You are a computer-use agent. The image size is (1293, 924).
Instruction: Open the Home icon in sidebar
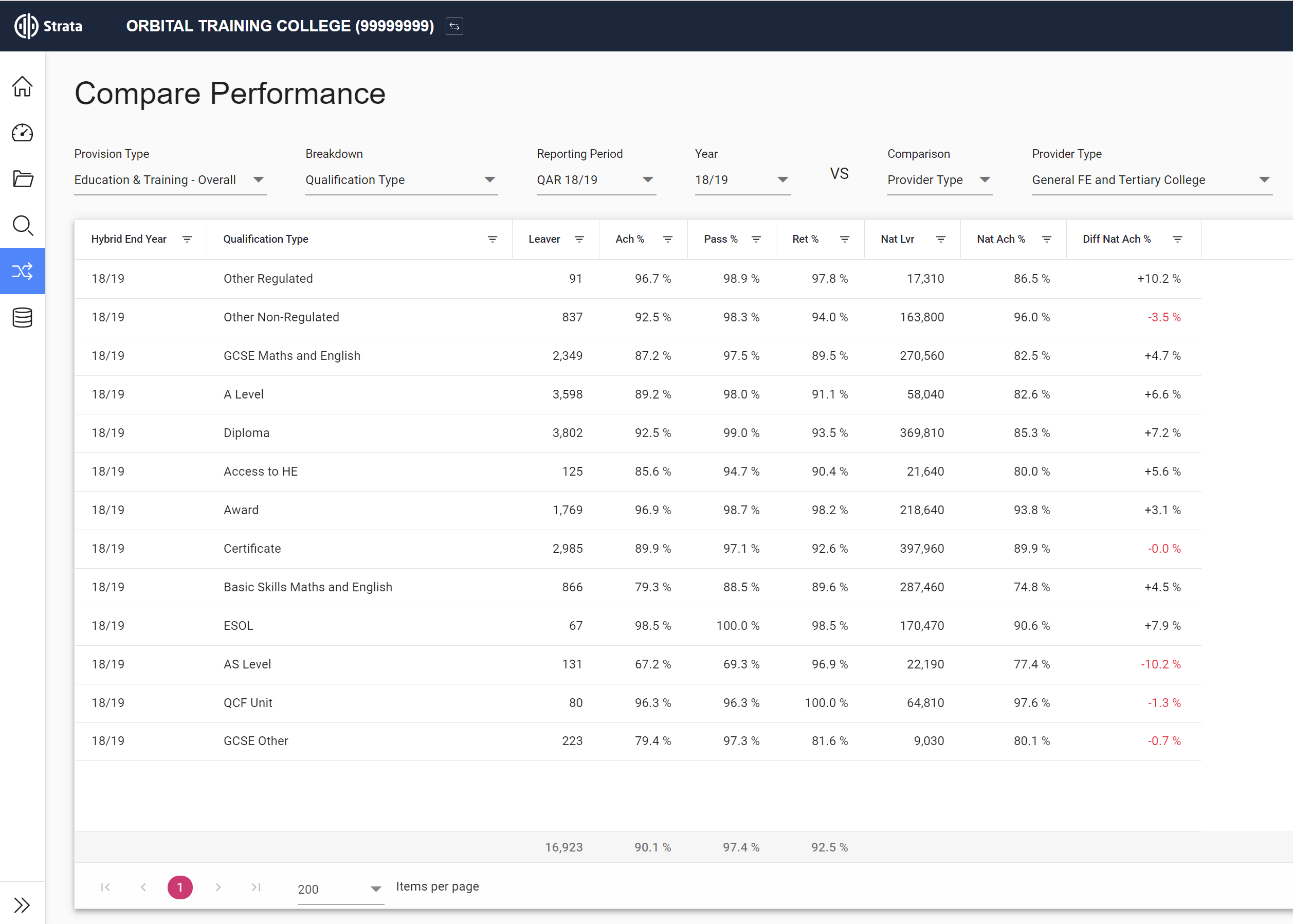point(22,86)
